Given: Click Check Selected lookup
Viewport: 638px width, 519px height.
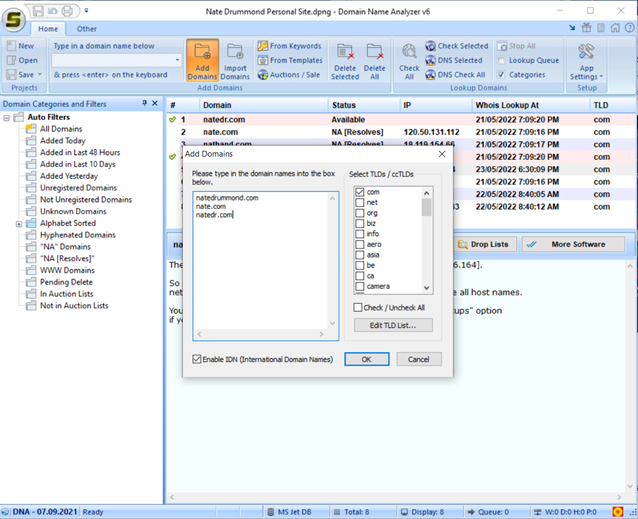Looking at the screenshot, I should pyautogui.click(x=457, y=46).
